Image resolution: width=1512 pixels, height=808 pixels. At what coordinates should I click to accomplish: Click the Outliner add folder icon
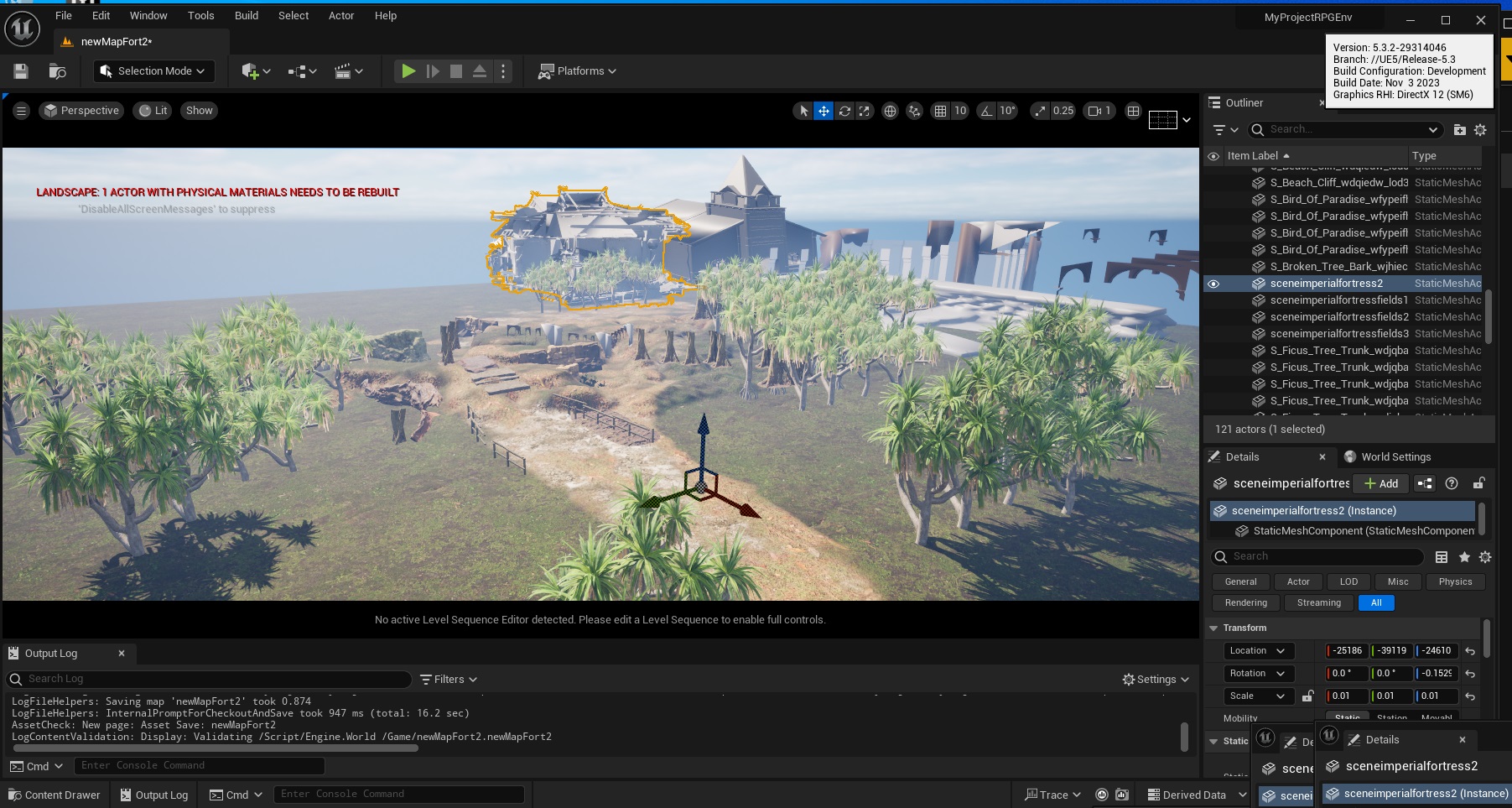point(1459,129)
